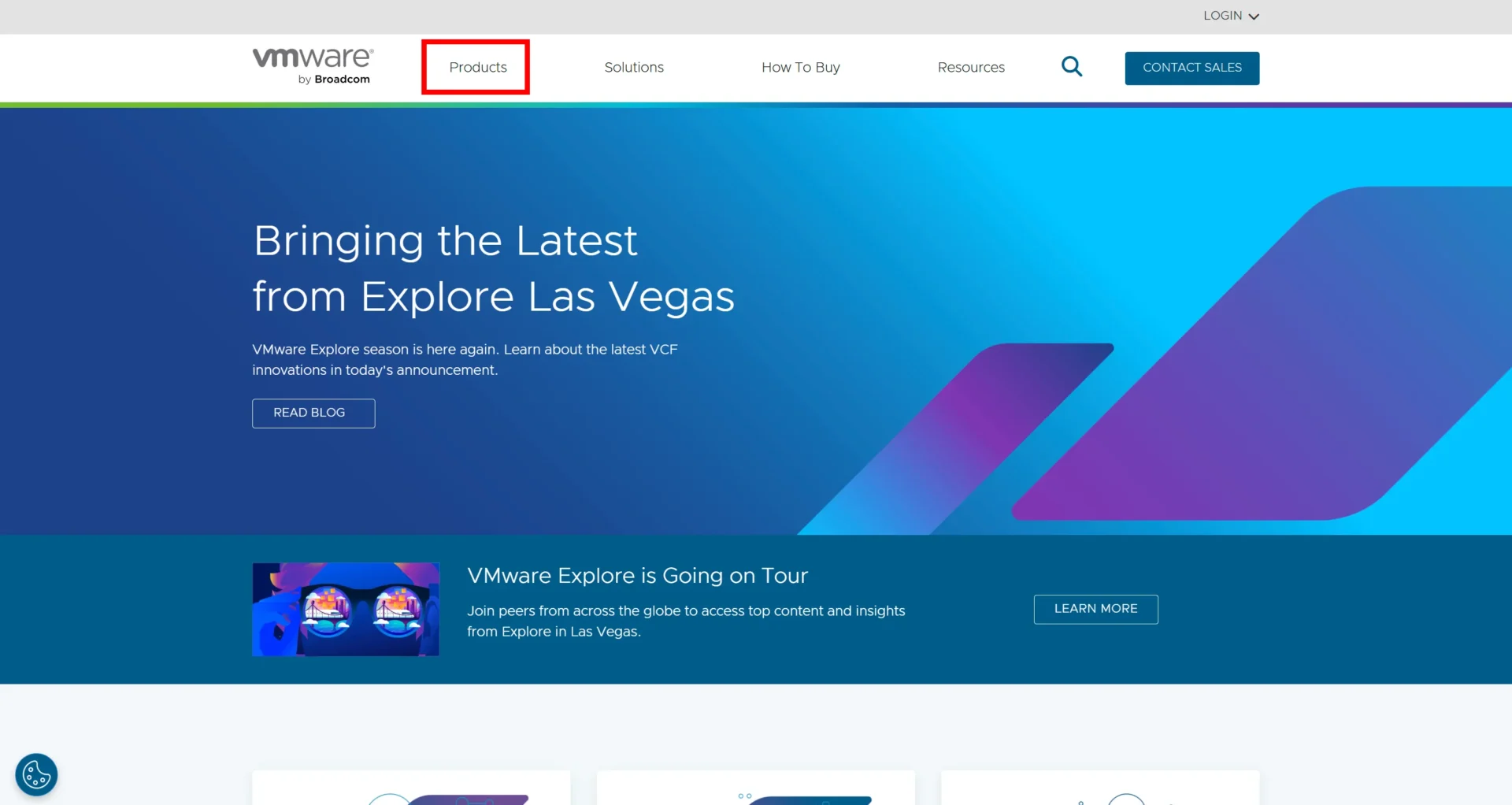The image size is (1512, 805).
Task: Open the Solutions menu
Action: [634, 68]
